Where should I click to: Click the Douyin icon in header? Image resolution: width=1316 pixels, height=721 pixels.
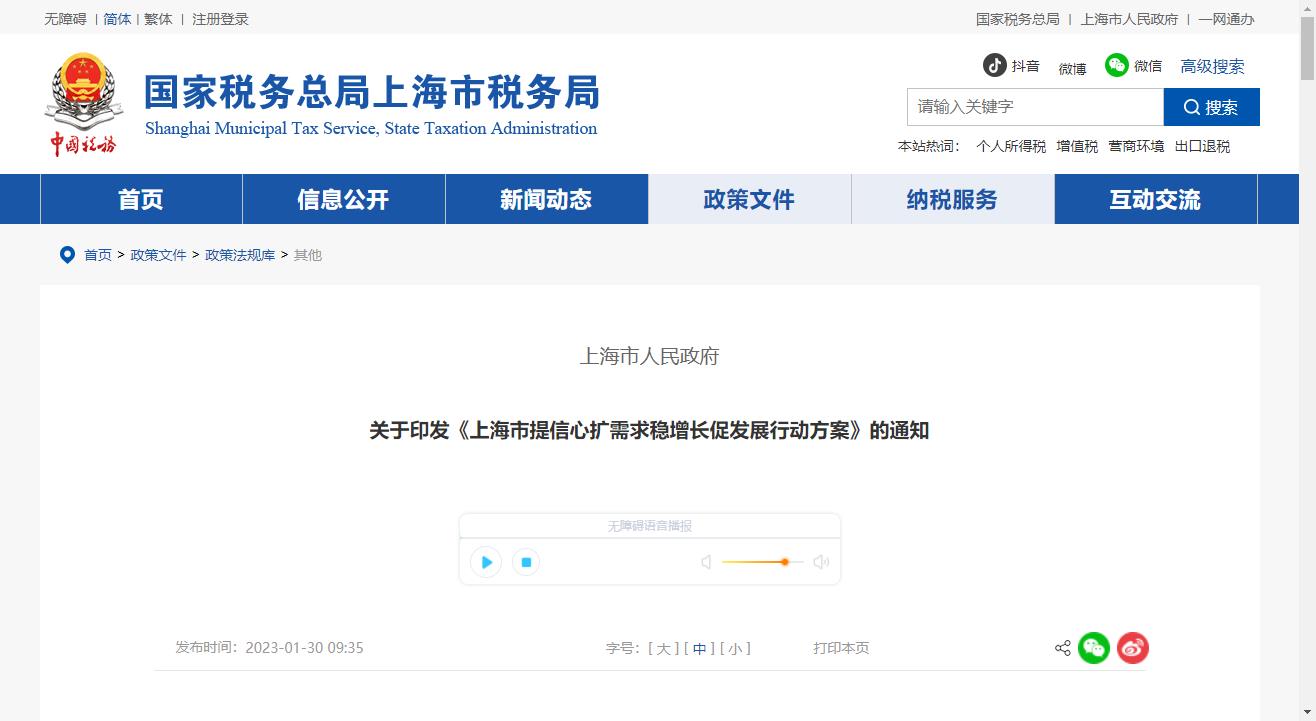click(x=994, y=66)
